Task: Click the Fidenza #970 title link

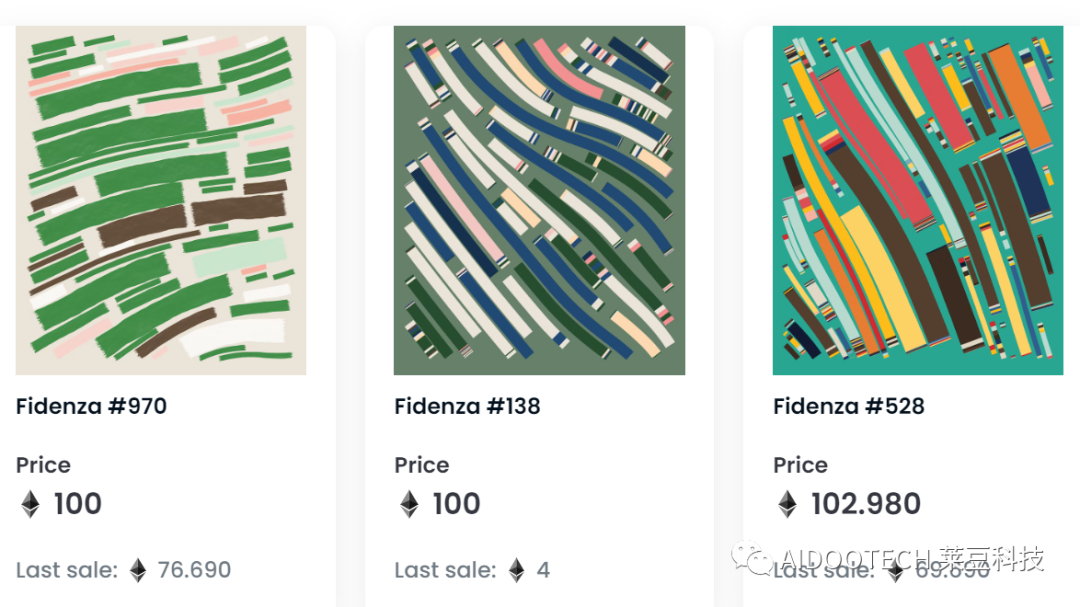Action: click(x=91, y=406)
